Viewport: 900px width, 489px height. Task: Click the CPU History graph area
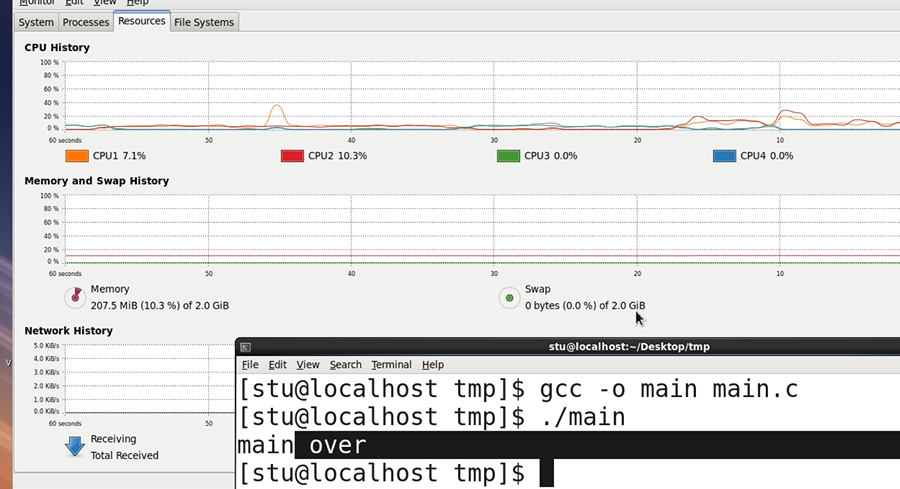pyautogui.click(x=482, y=95)
